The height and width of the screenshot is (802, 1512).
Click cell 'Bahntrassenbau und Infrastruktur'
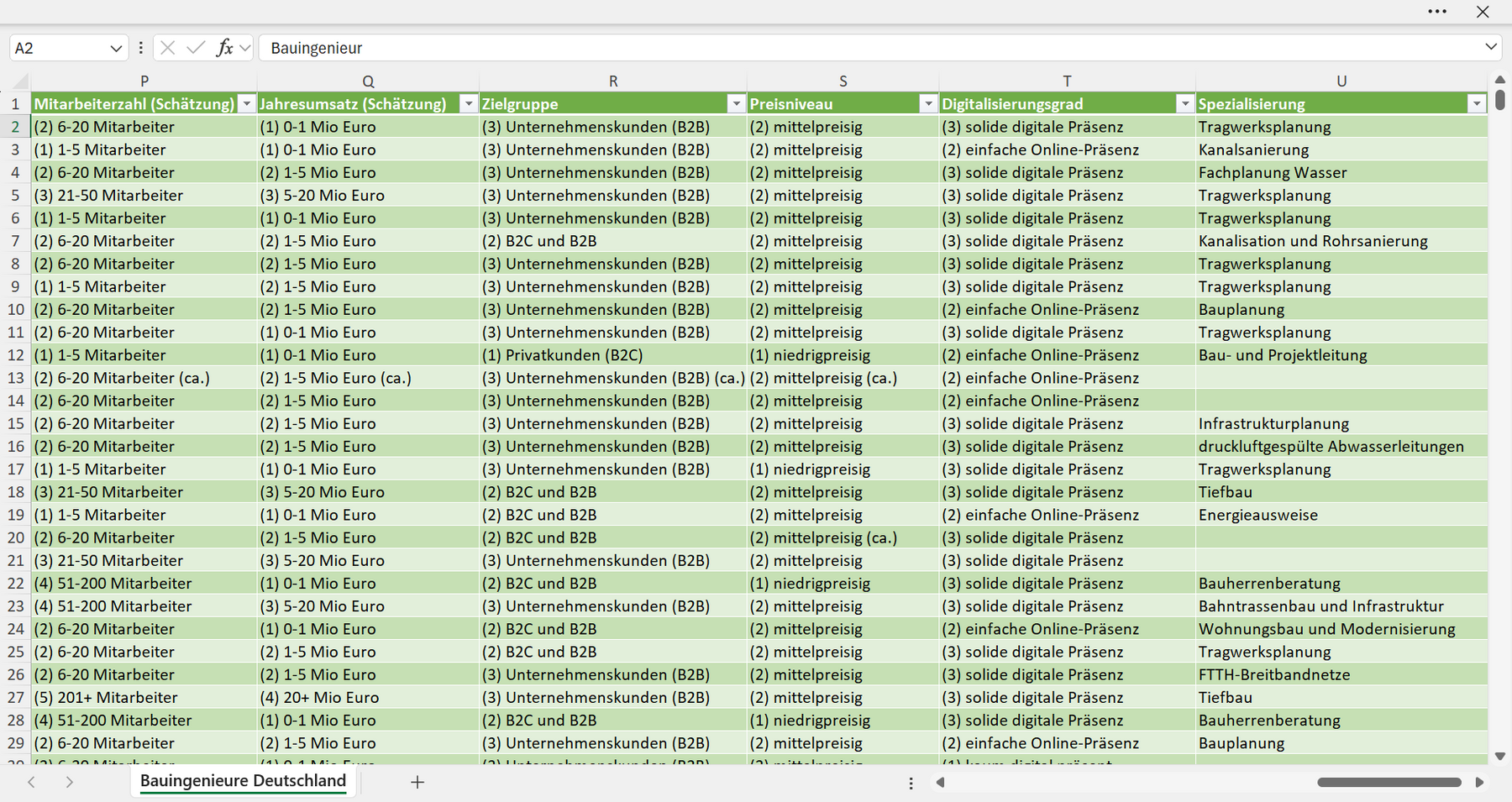(1341, 606)
